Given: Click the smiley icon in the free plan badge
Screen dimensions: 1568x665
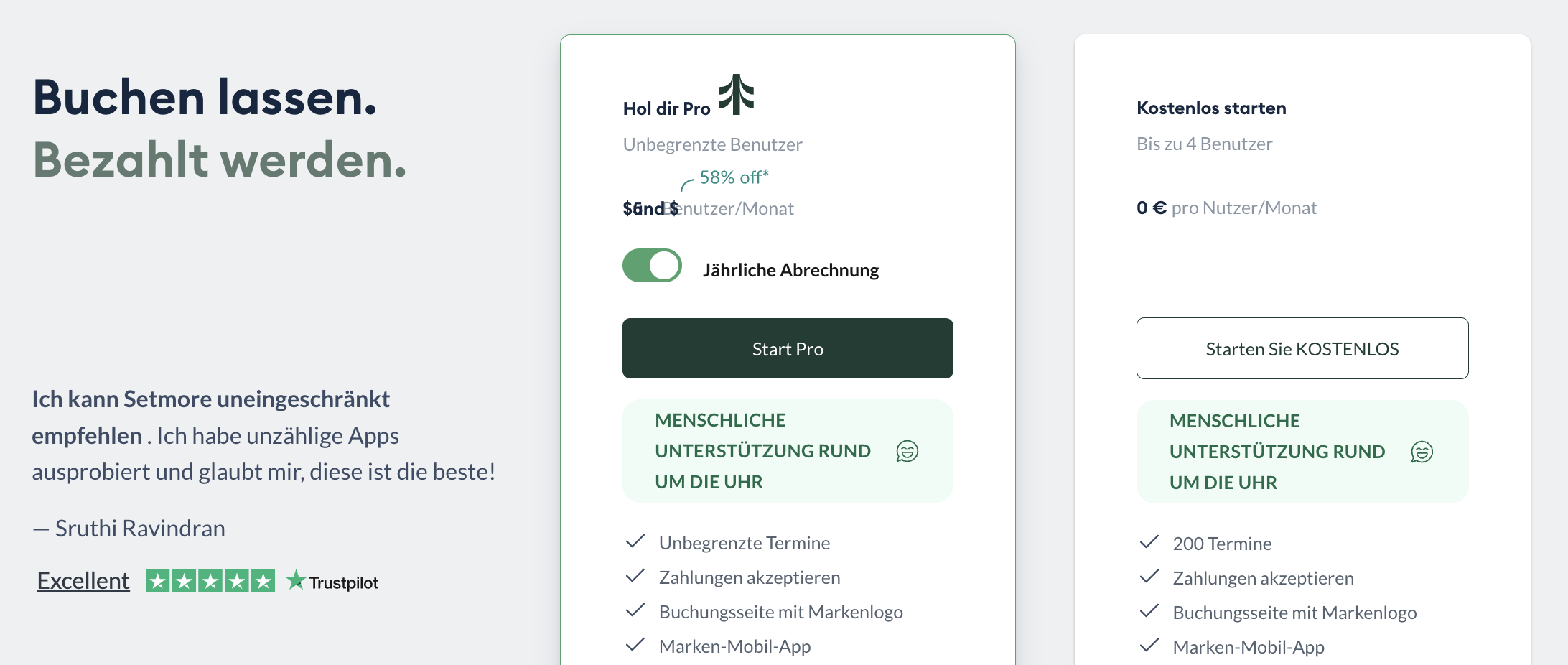Looking at the screenshot, I should tap(1422, 452).
